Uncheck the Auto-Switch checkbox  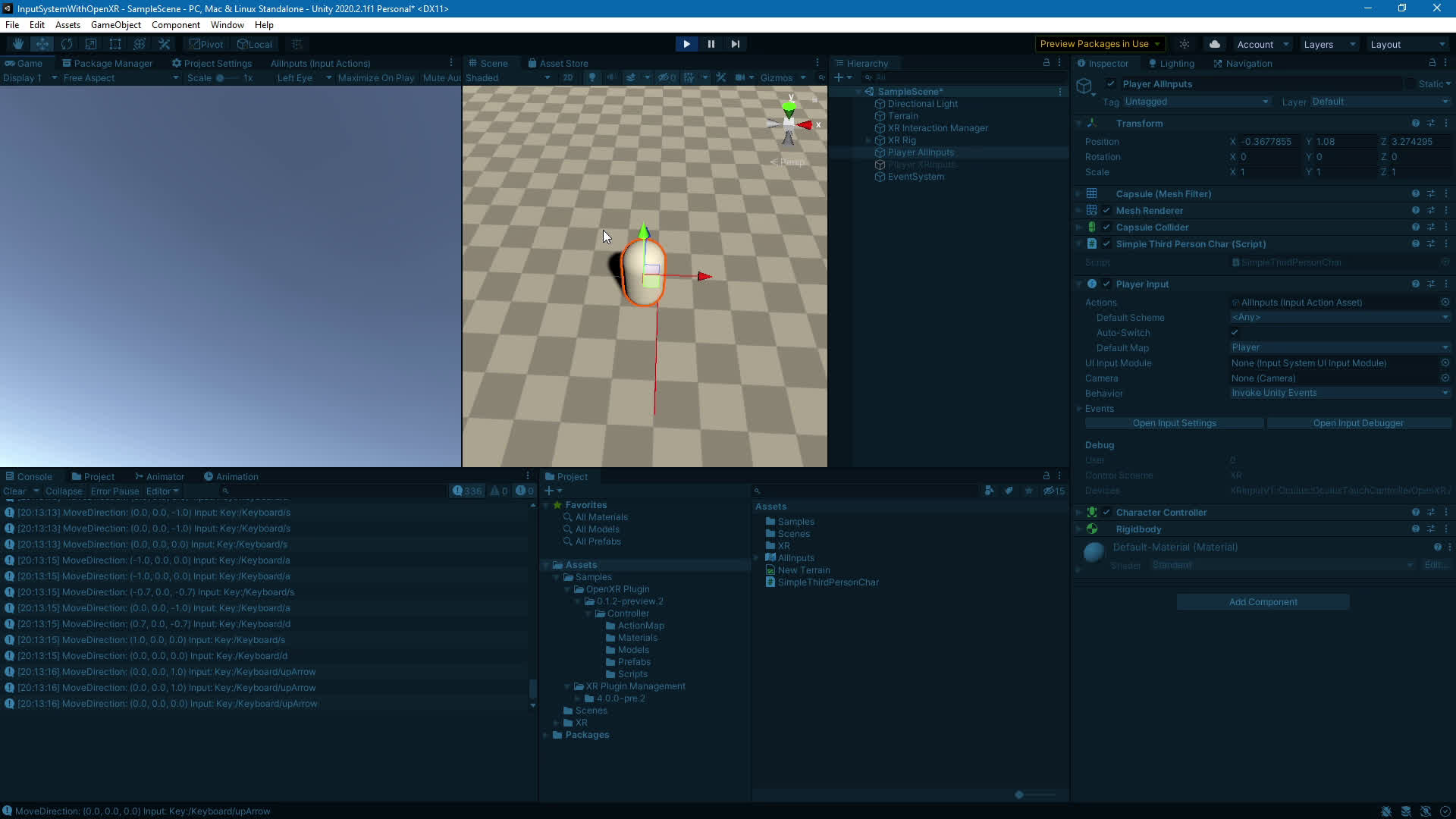pyautogui.click(x=1235, y=332)
